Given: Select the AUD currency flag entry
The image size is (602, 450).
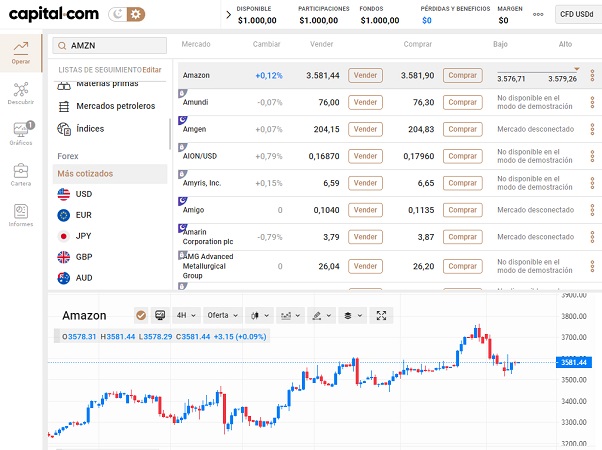Looking at the screenshot, I should (75, 278).
